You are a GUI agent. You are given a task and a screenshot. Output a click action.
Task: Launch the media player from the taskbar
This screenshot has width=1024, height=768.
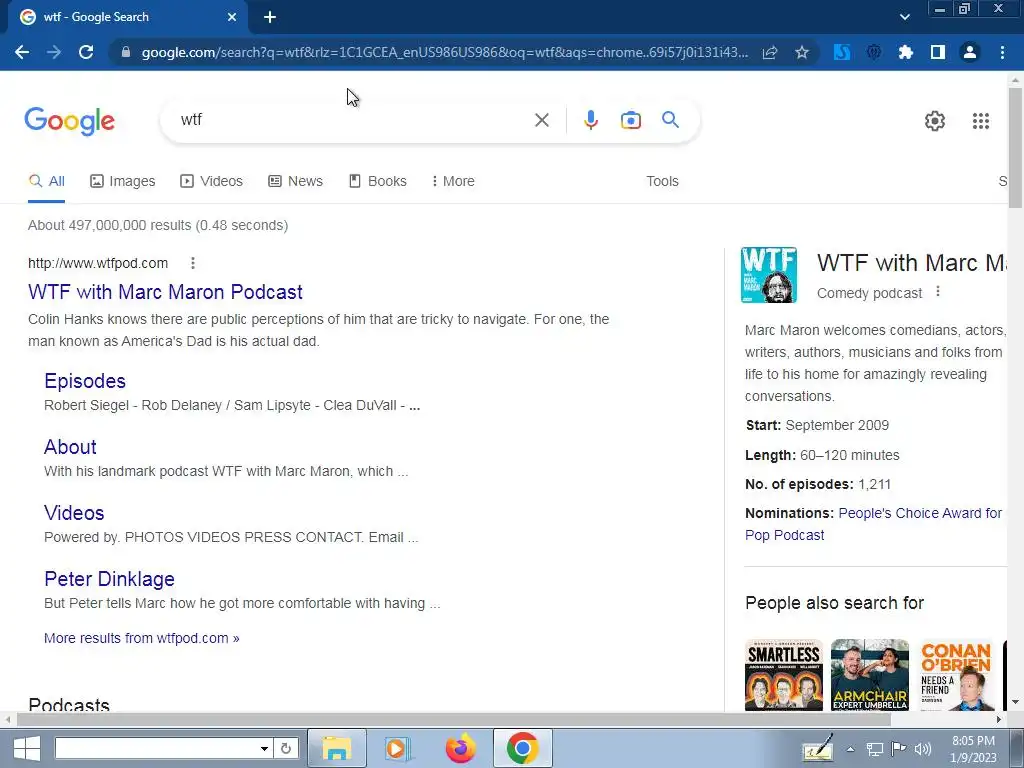pyautogui.click(x=396, y=748)
